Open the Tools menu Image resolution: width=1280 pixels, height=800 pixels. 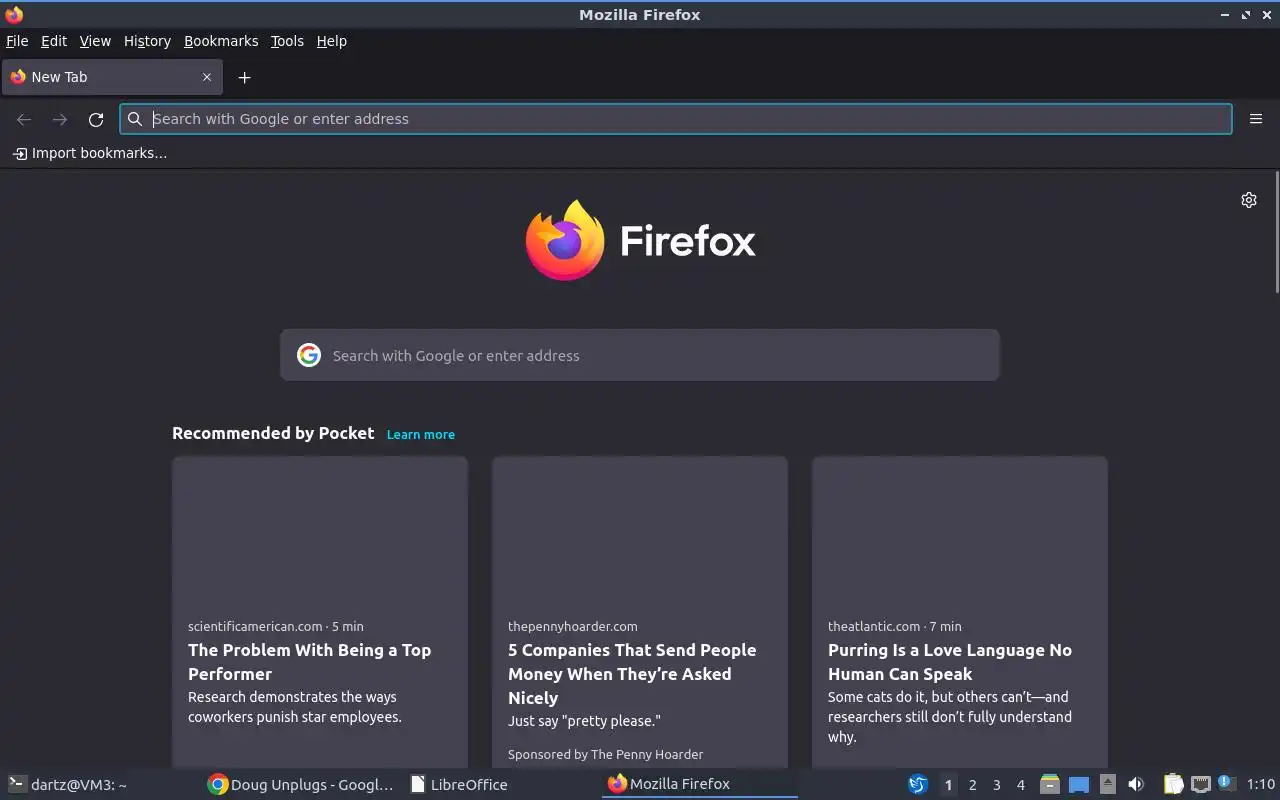[287, 41]
